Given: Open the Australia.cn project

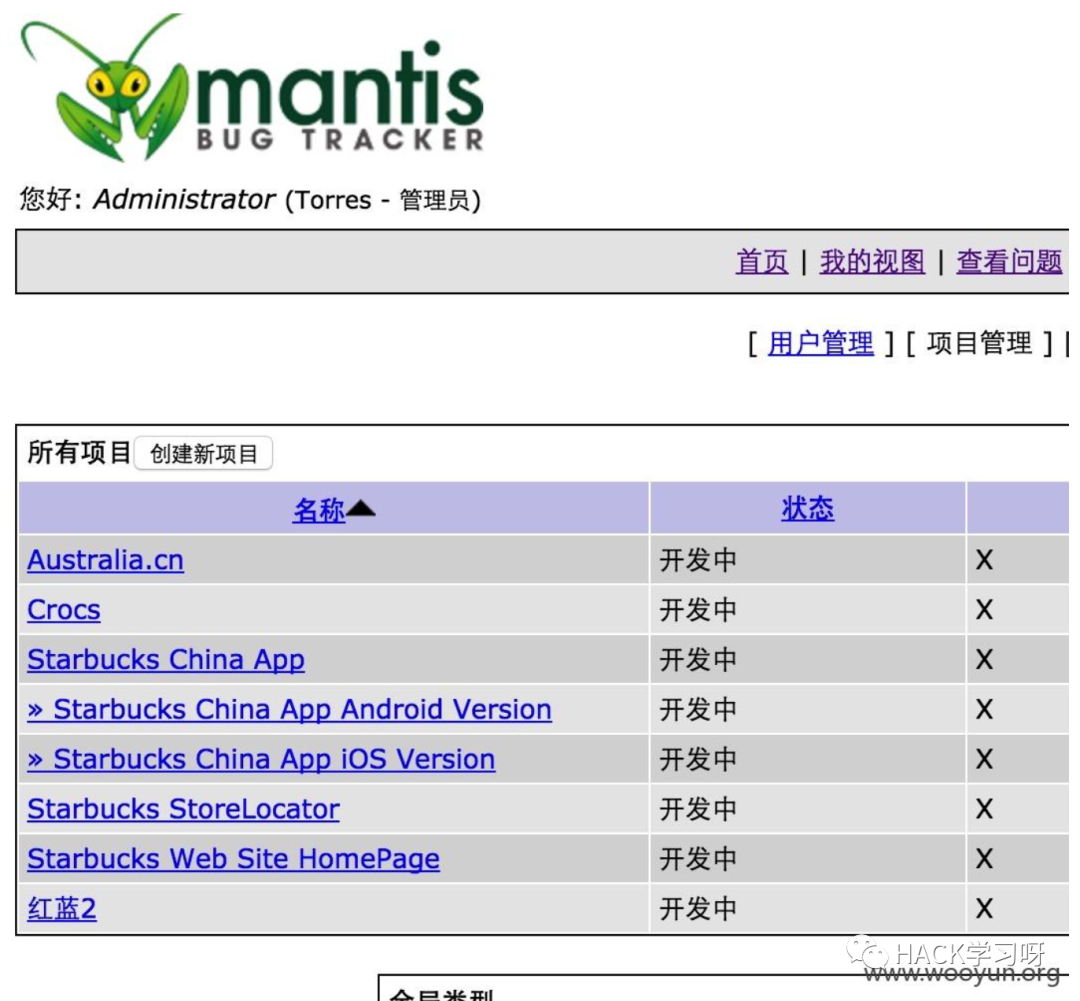Looking at the screenshot, I should [105, 560].
